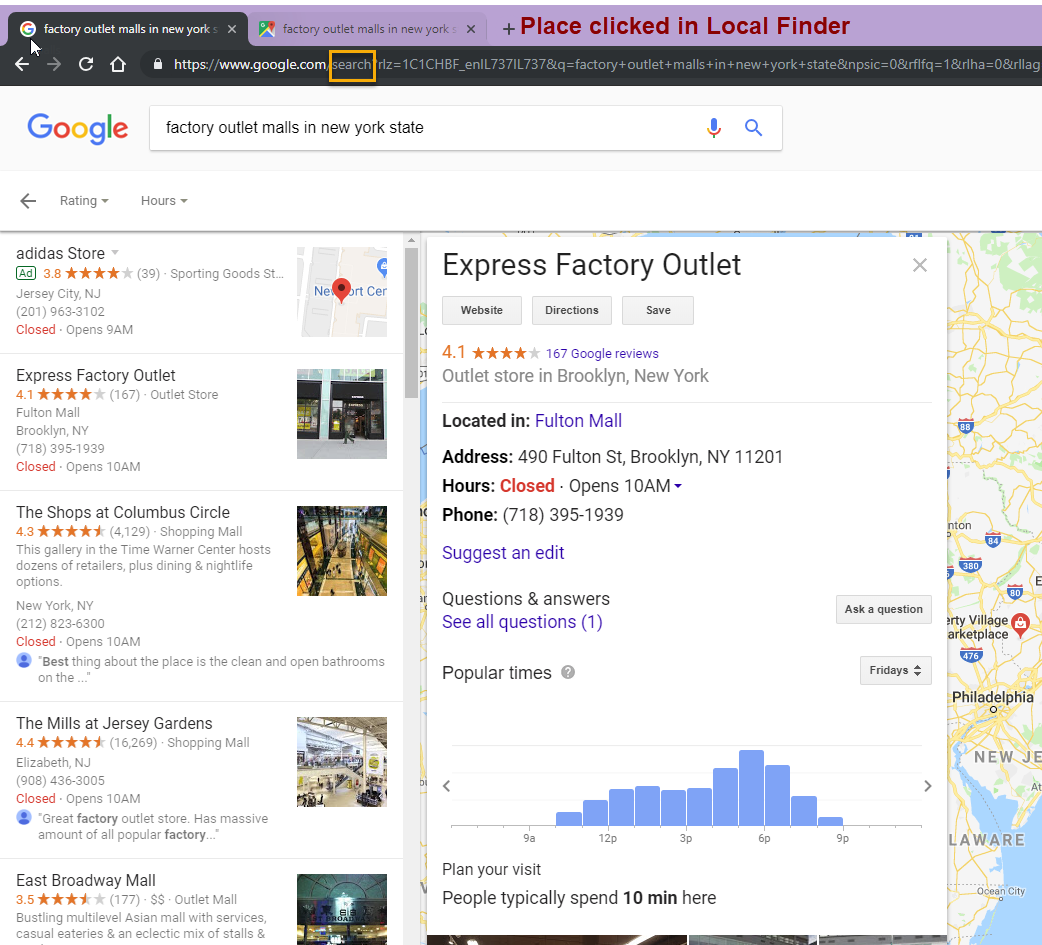Close the first Google search tab
The width and height of the screenshot is (1042, 945).
click(232, 29)
